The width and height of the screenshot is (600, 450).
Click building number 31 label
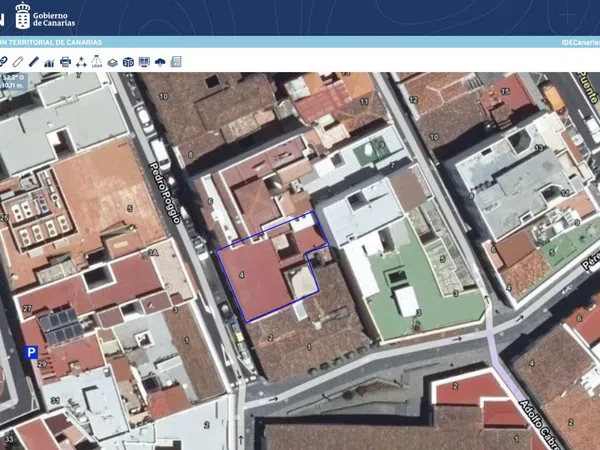point(55,401)
